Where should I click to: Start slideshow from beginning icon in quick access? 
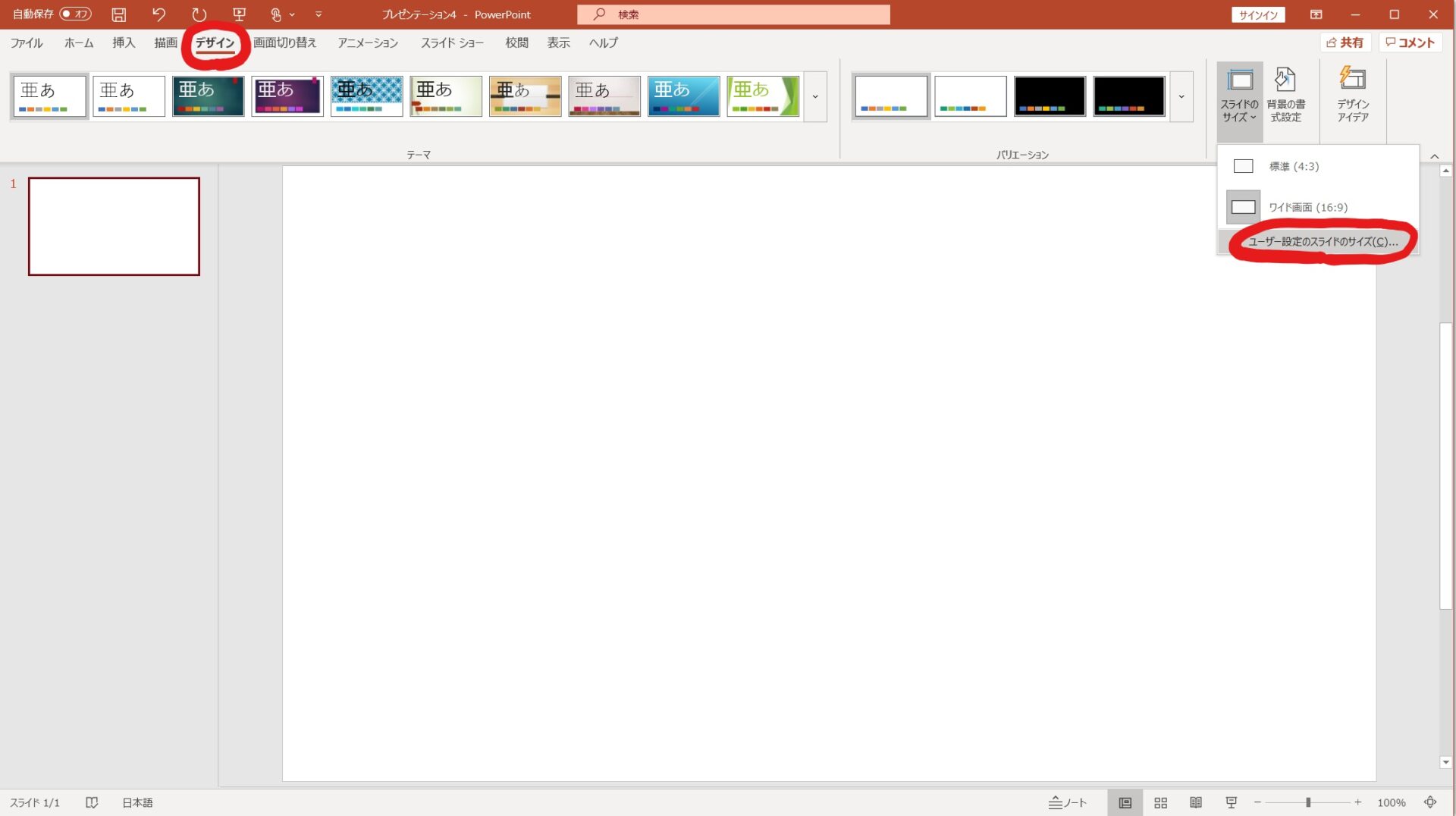point(239,14)
